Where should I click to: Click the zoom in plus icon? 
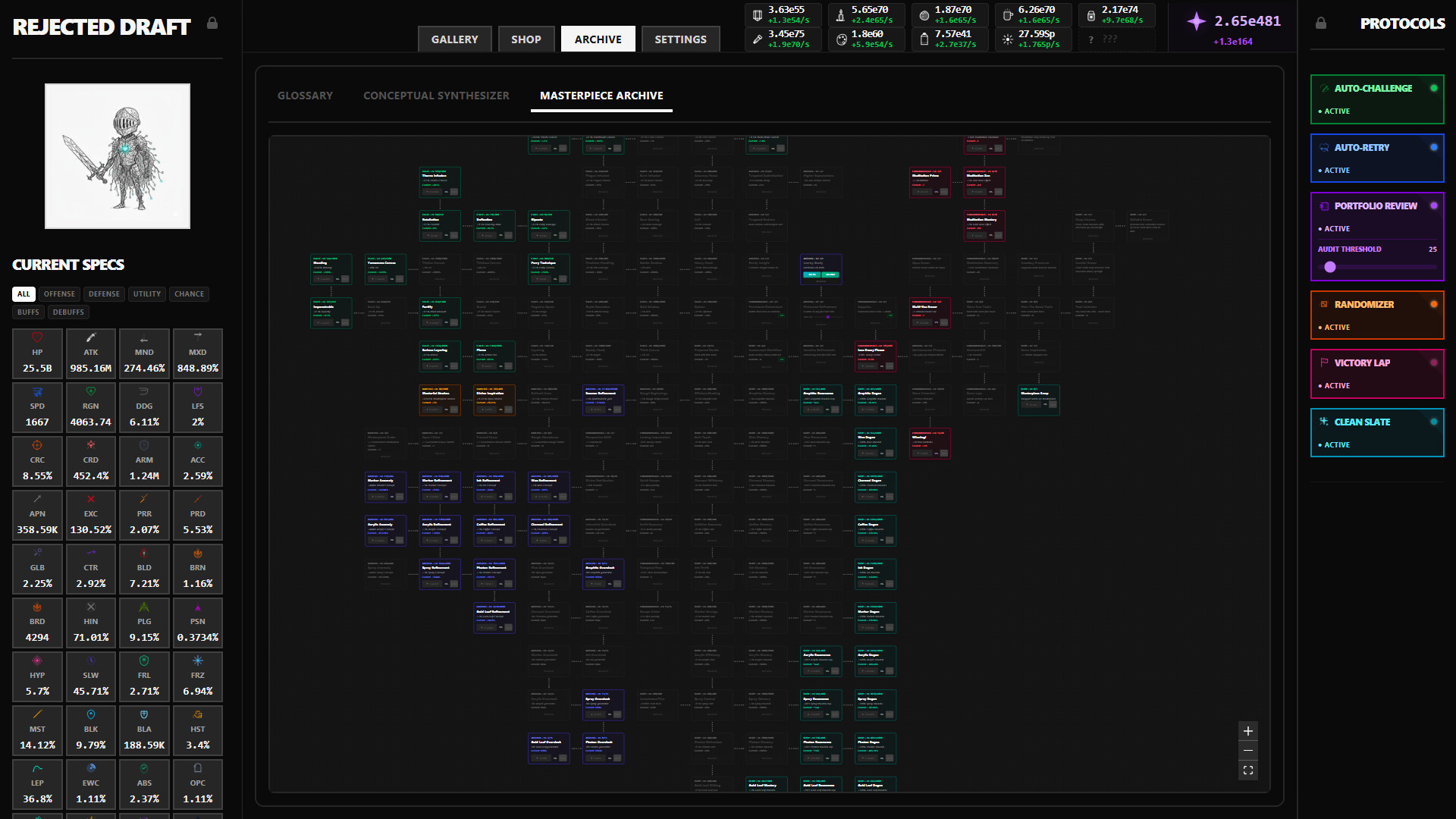[1248, 731]
